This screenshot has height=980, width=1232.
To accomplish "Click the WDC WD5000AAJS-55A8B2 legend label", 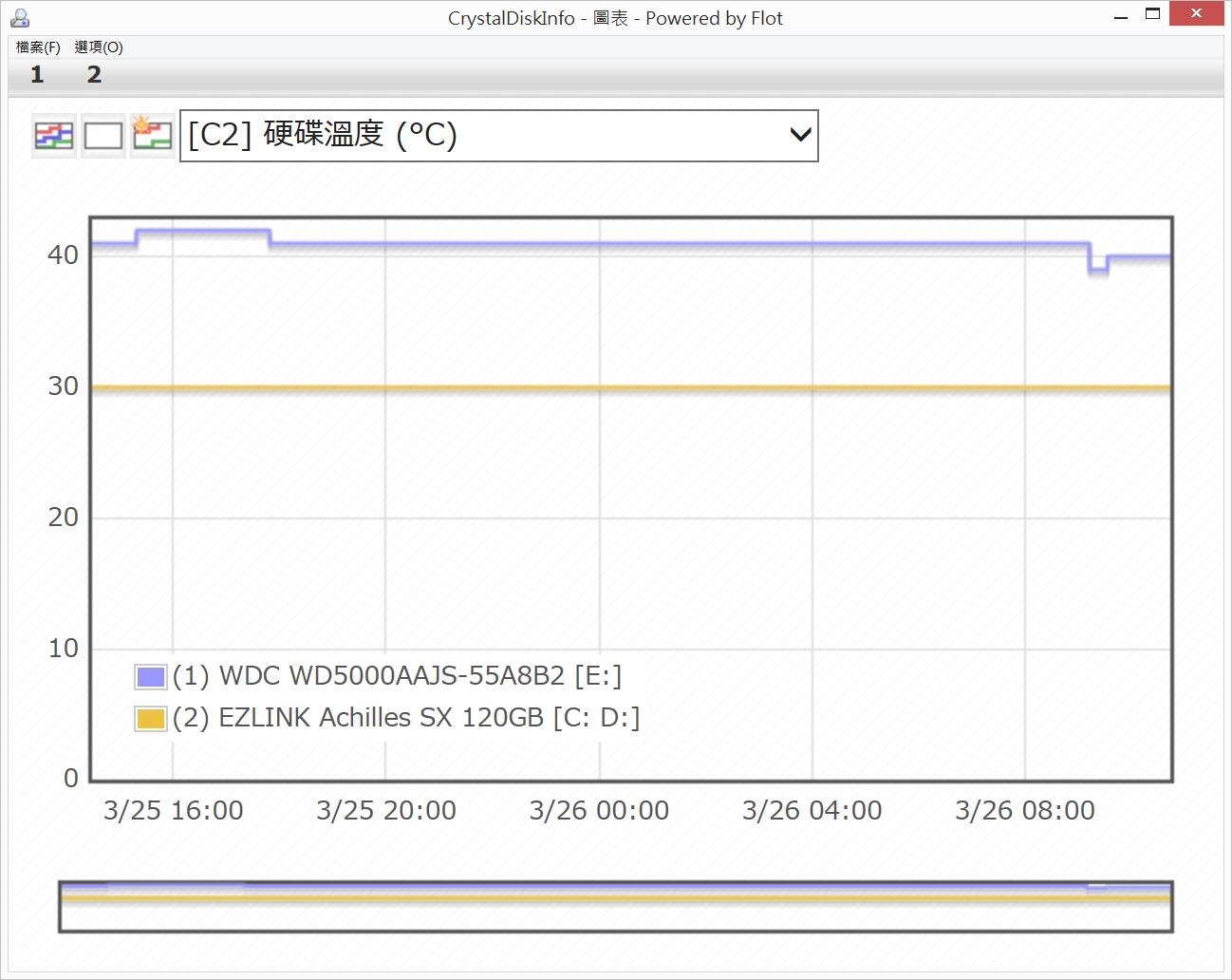I will coord(398,676).
